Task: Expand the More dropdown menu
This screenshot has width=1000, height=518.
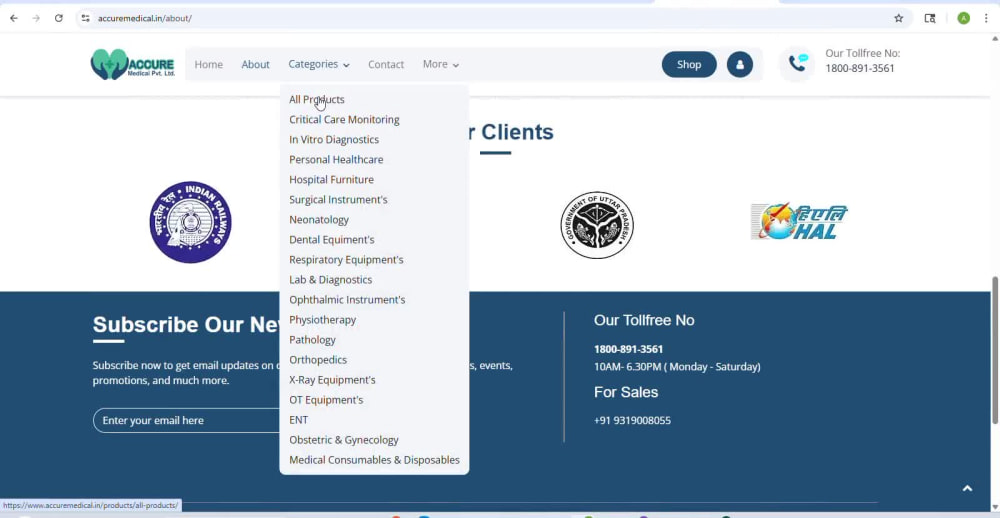Action: point(441,64)
